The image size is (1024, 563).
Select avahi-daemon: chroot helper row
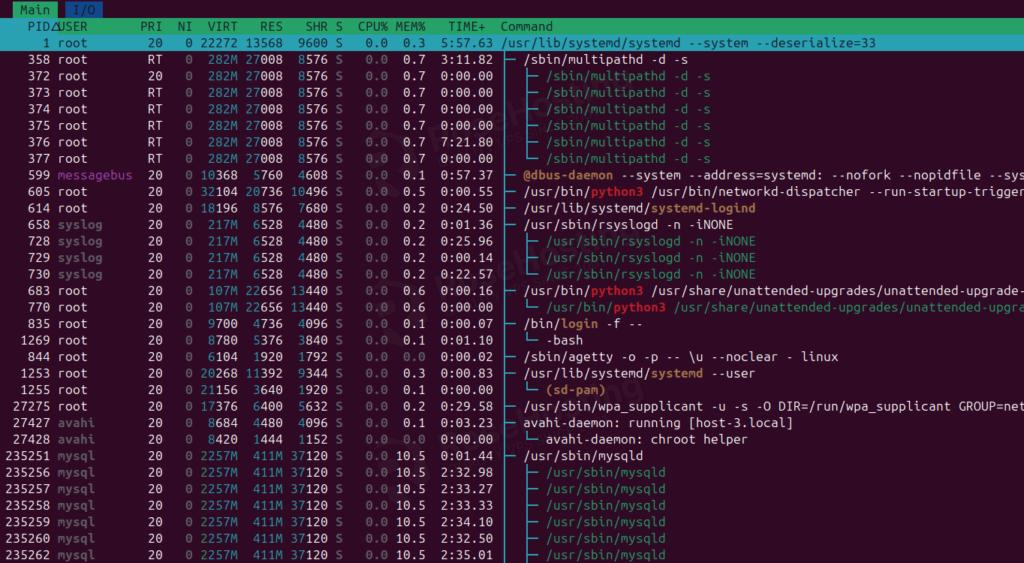point(512,440)
